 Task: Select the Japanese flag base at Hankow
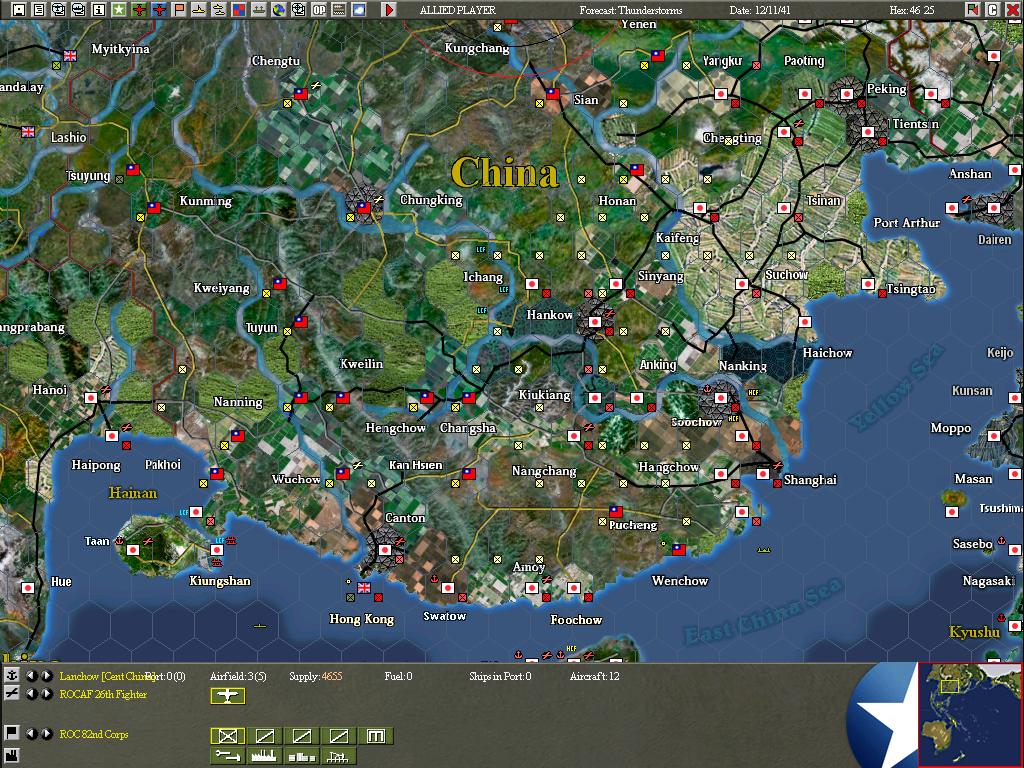(x=594, y=322)
